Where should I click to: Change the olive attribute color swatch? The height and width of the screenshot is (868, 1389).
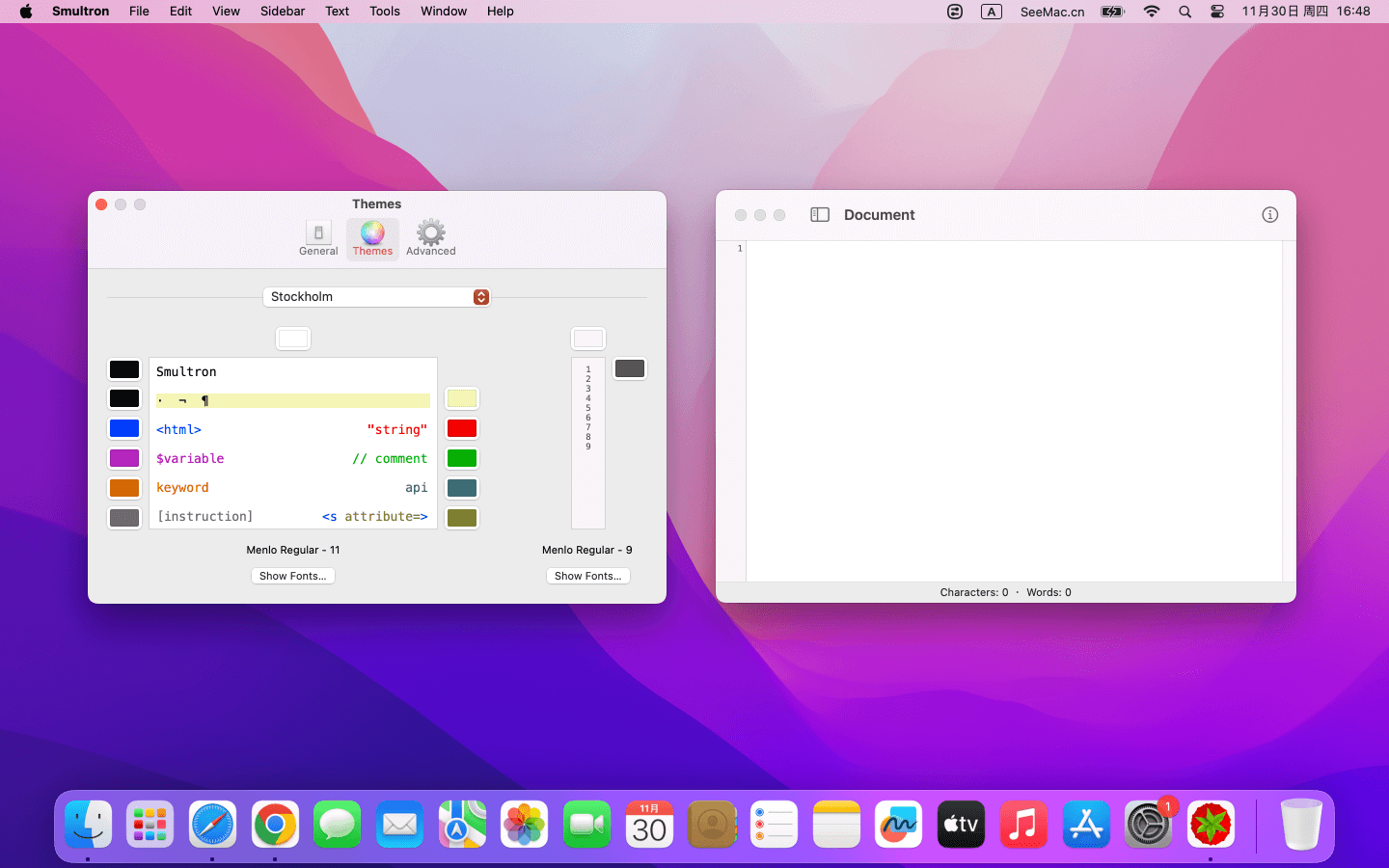pyautogui.click(x=462, y=518)
